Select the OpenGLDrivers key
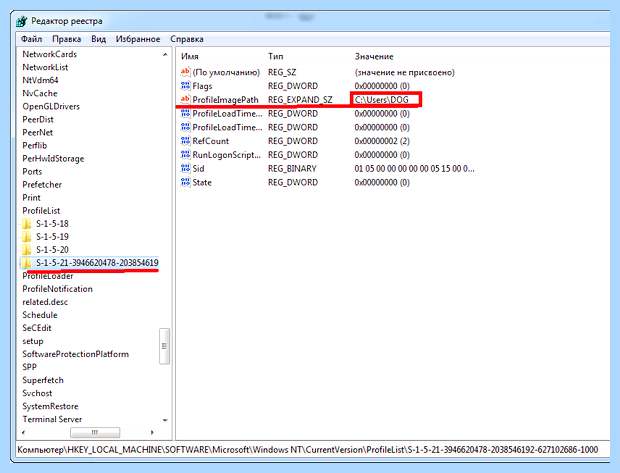620x473 pixels. 51,106
